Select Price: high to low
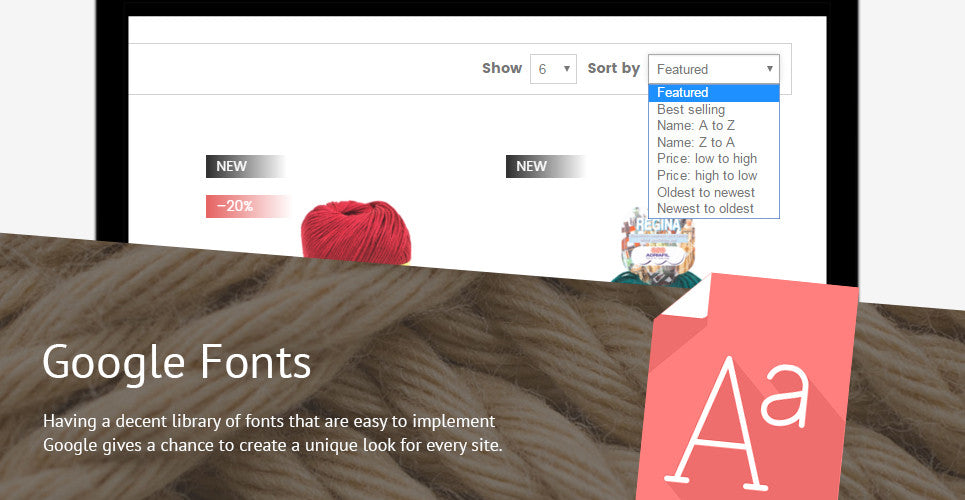This screenshot has width=965, height=500. click(x=713, y=175)
